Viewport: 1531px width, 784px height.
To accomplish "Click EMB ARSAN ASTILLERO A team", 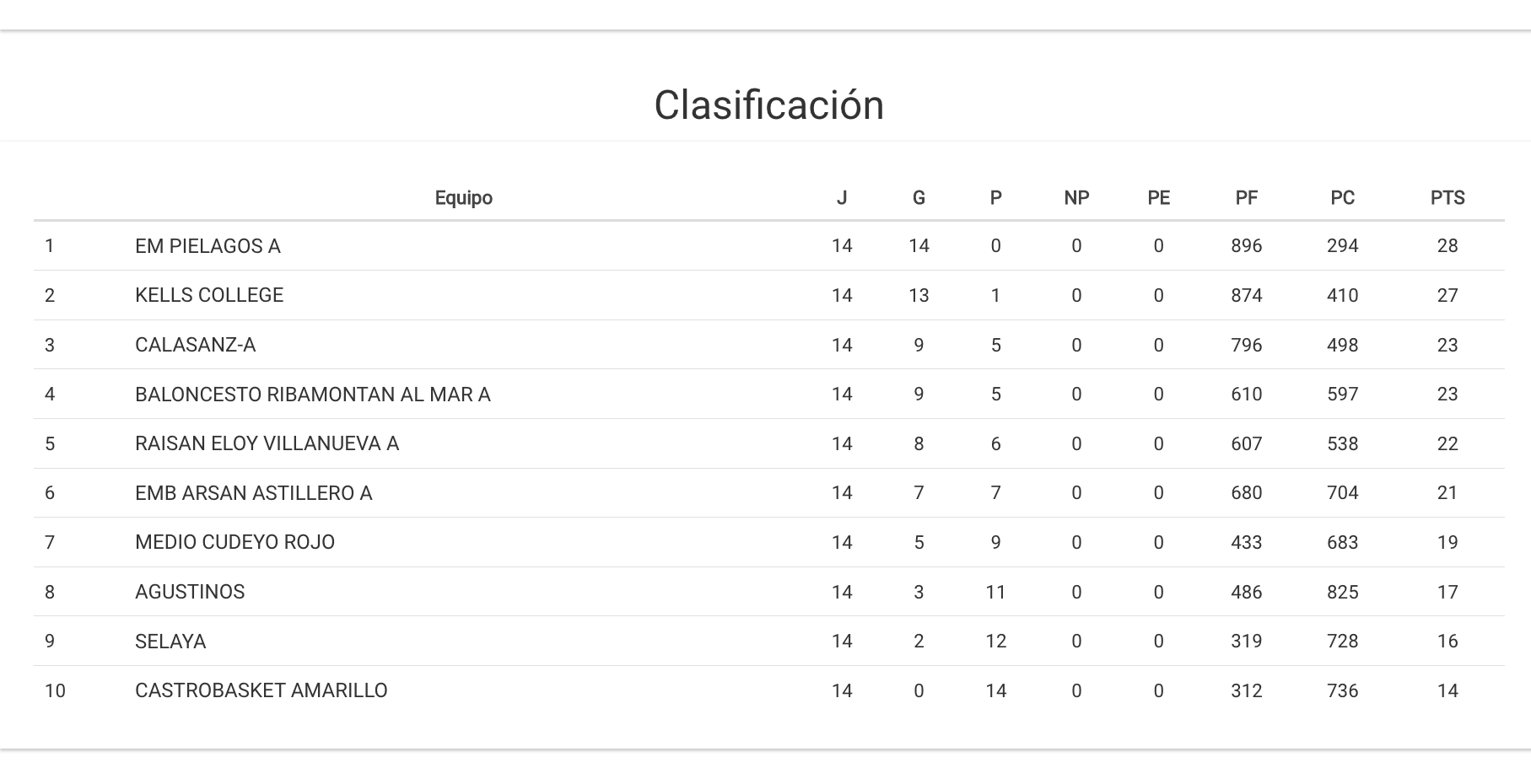I will (253, 493).
